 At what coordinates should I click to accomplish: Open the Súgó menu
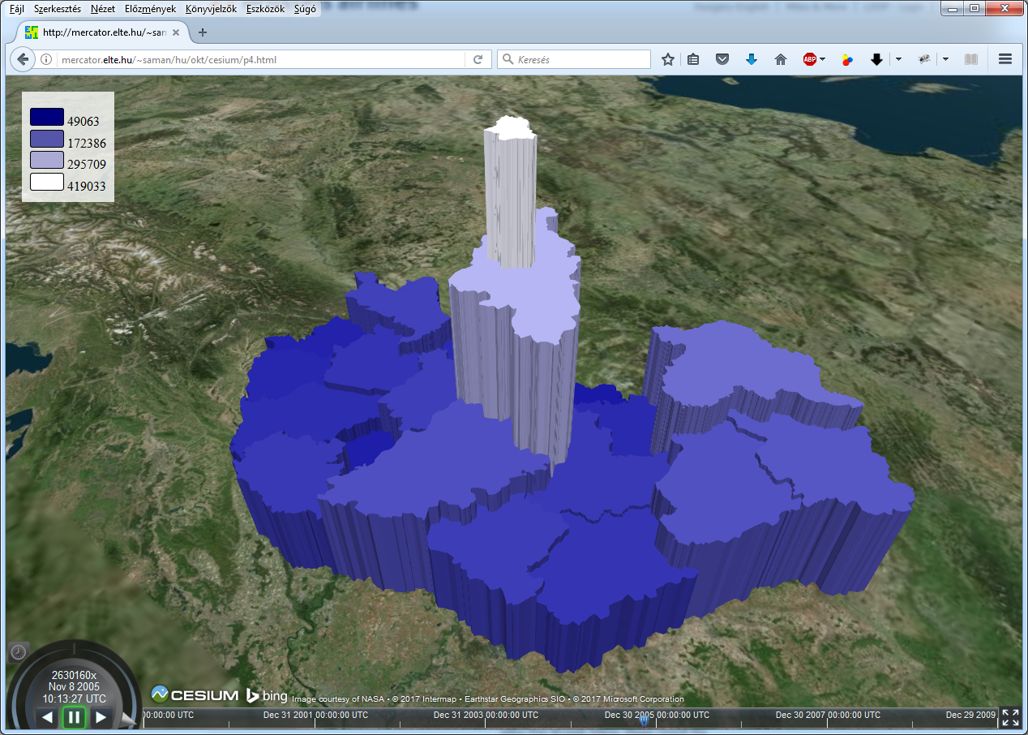[x=304, y=9]
